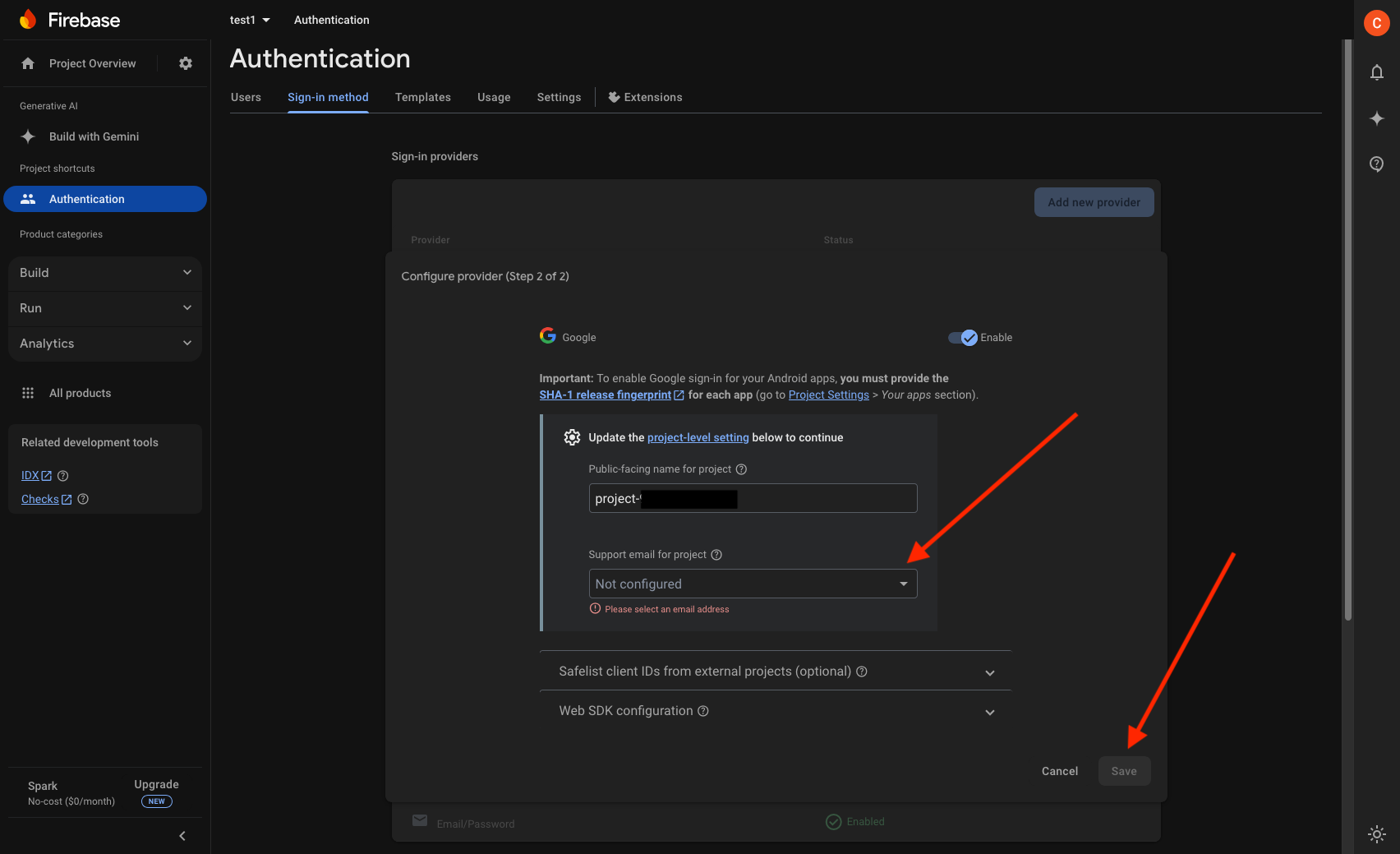Expand the Run category
This screenshot has height=854, width=1400.
[105, 308]
